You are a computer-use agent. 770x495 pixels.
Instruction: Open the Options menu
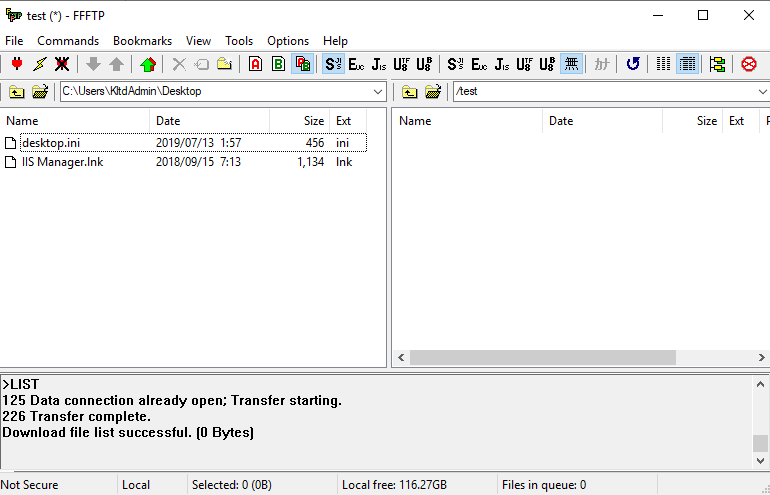tap(288, 41)
